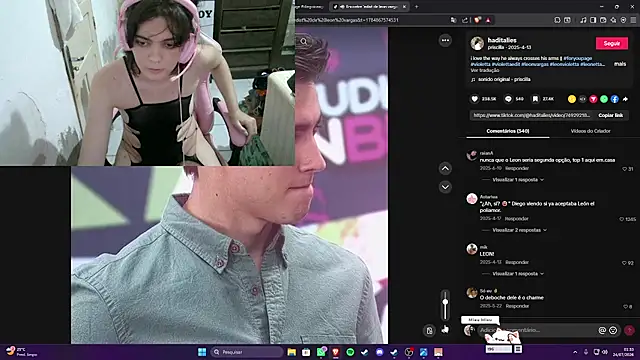This screenshot has width=640, height=360.
Task: Share video via WhatsApp green icon
Action: pos(604,99)
